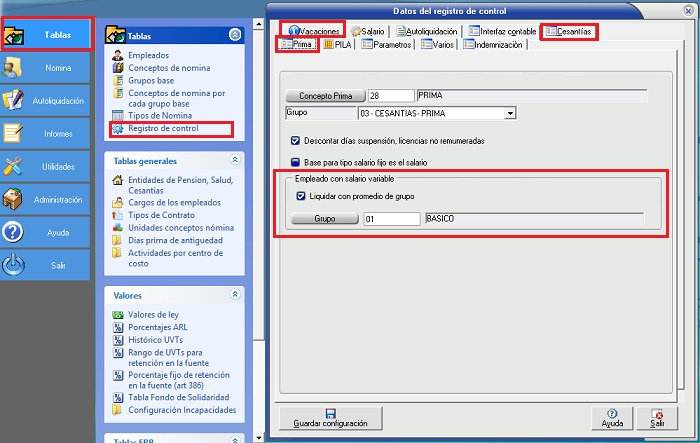This screenshot has height=443, width=700.
Task: Collapse the Tablas generales panel
Action: [235, 159]
